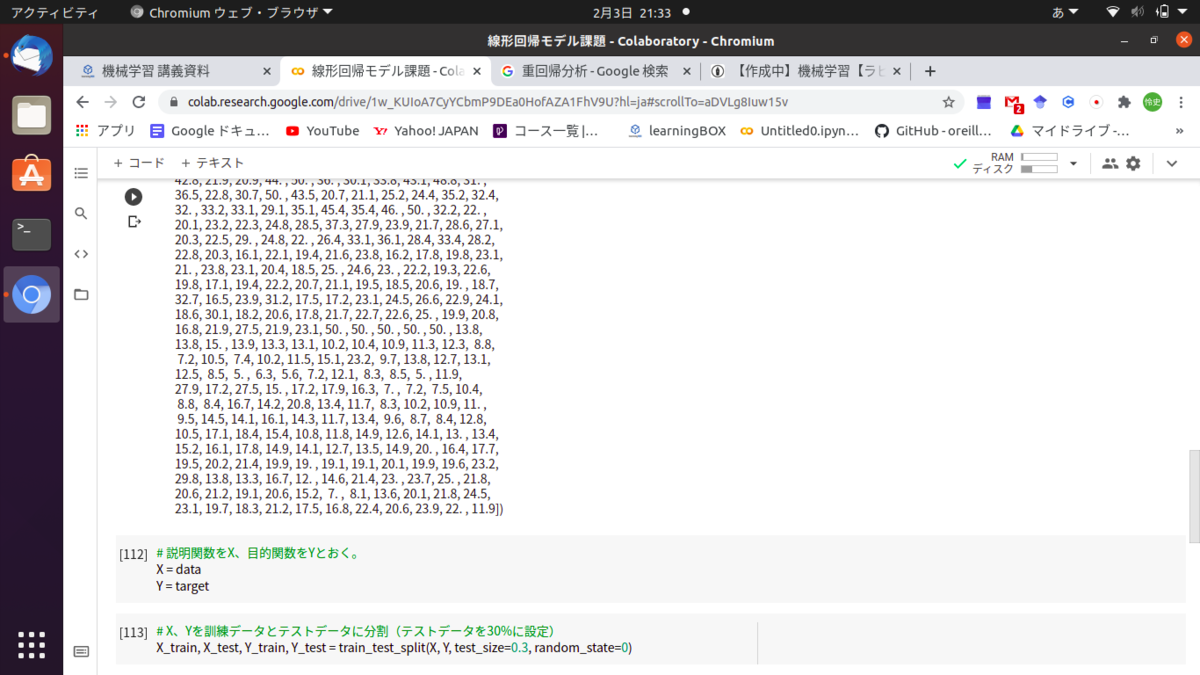This screenshot has height=675, width=1200.
Task: Open the Colab find and replace icon
Action: coord(81,213)
